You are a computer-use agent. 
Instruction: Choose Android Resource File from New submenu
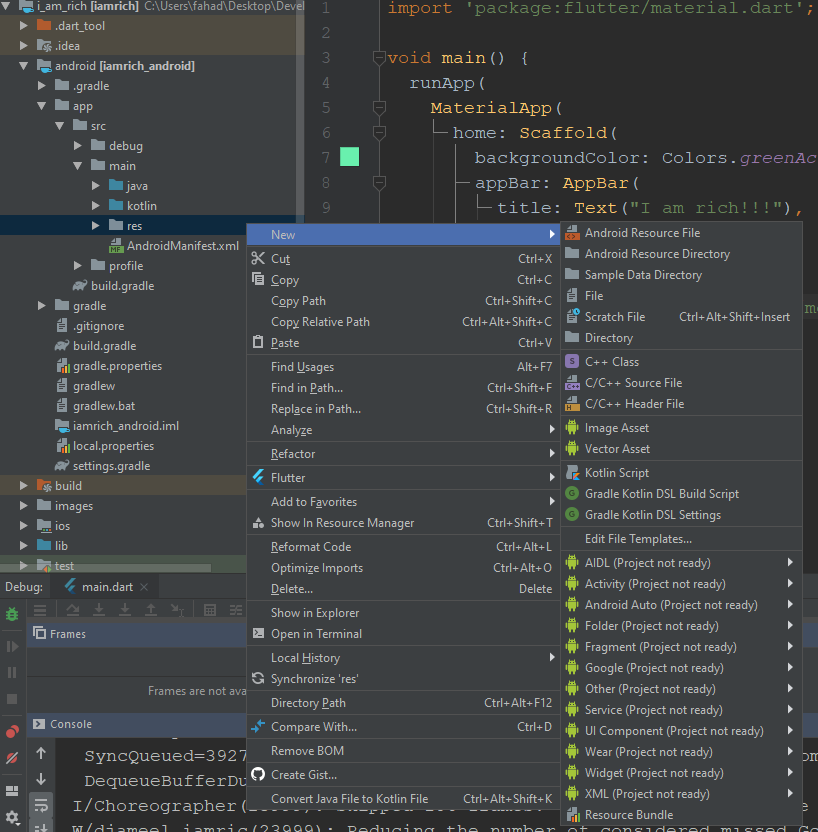tap(642, 233)
